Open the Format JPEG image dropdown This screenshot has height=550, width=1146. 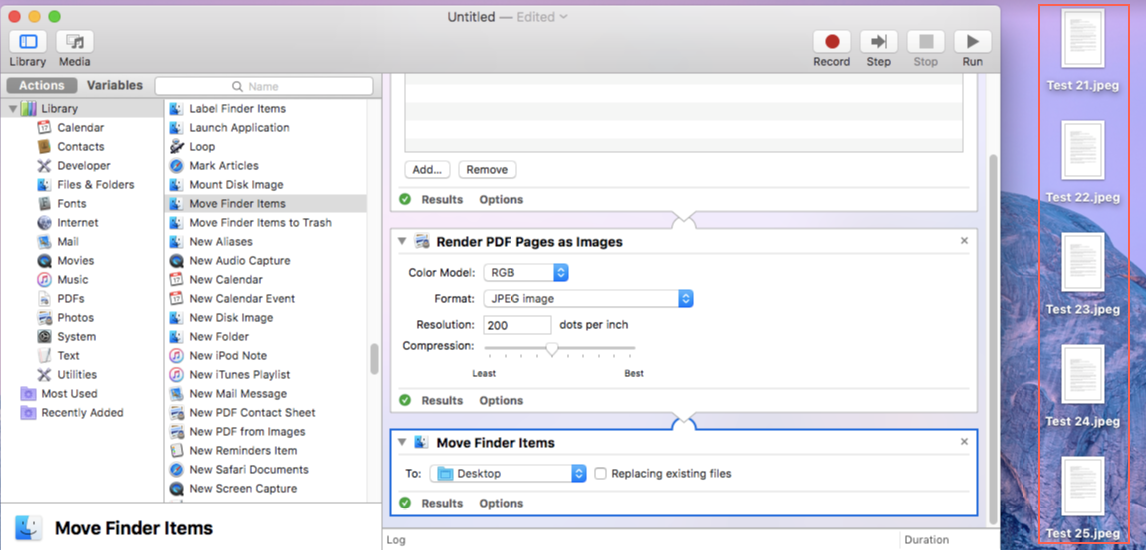pos(588,298)
